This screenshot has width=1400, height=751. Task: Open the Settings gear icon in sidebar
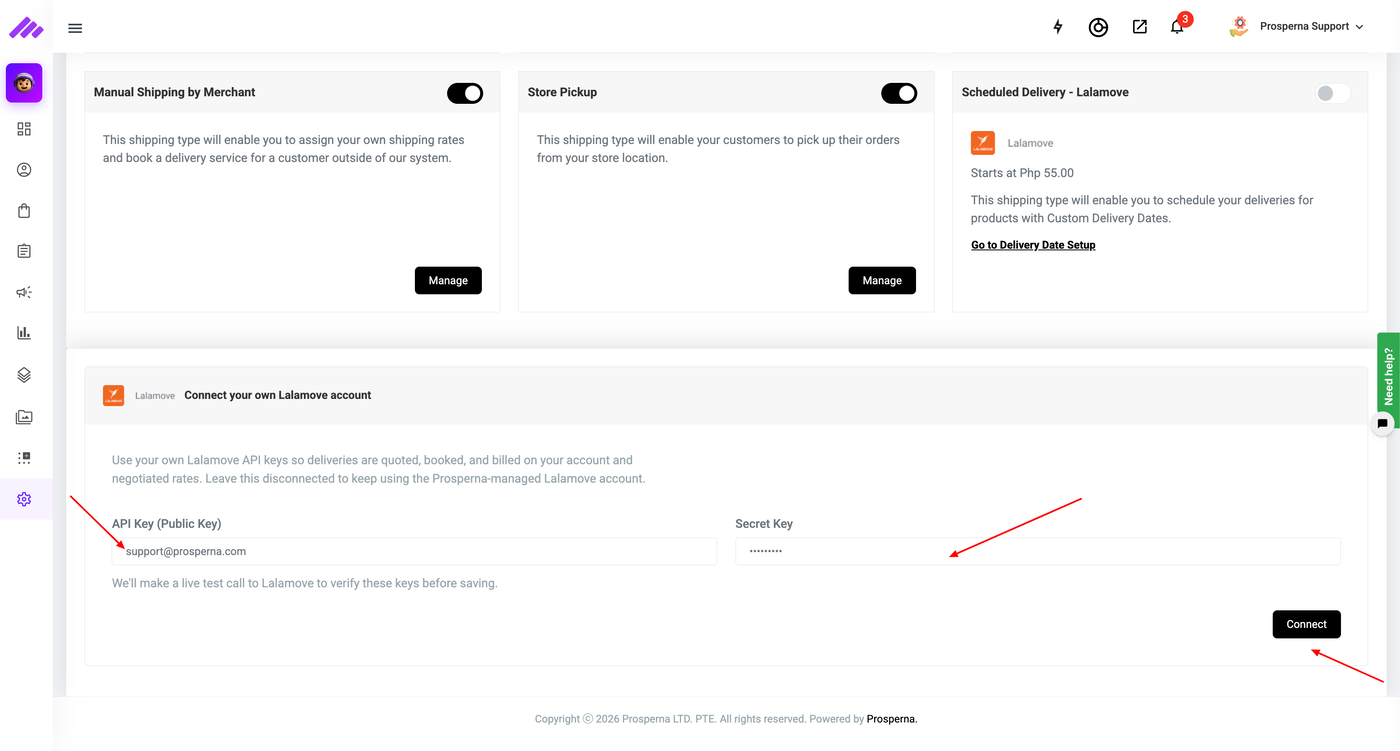coord(24,499)
